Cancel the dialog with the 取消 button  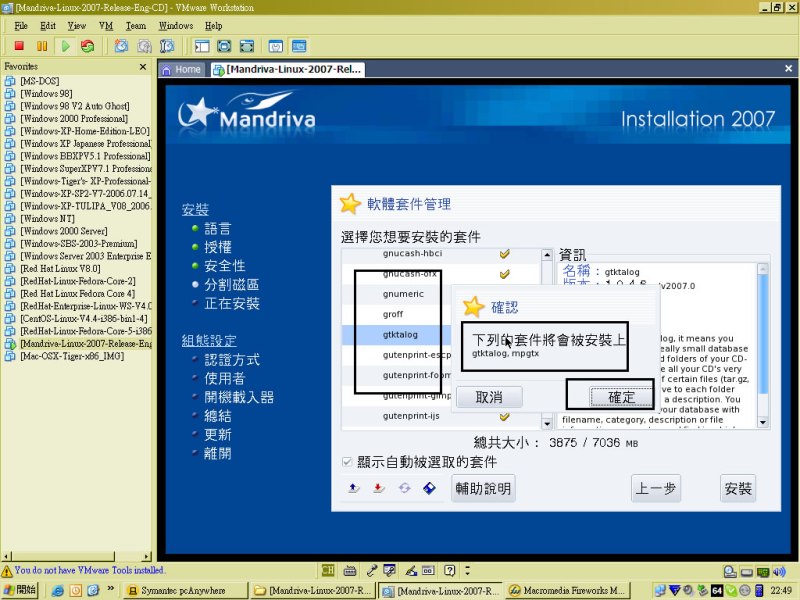[489, 396]
